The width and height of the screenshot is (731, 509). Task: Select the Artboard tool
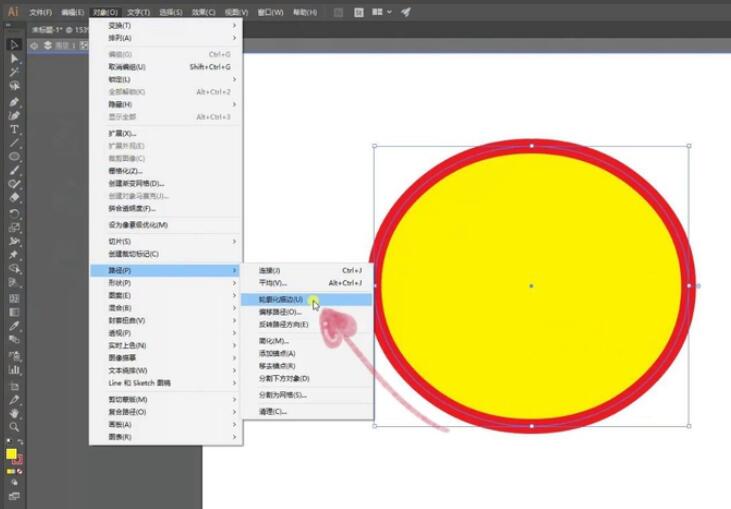pyautogui.click(x=14, y=386)
